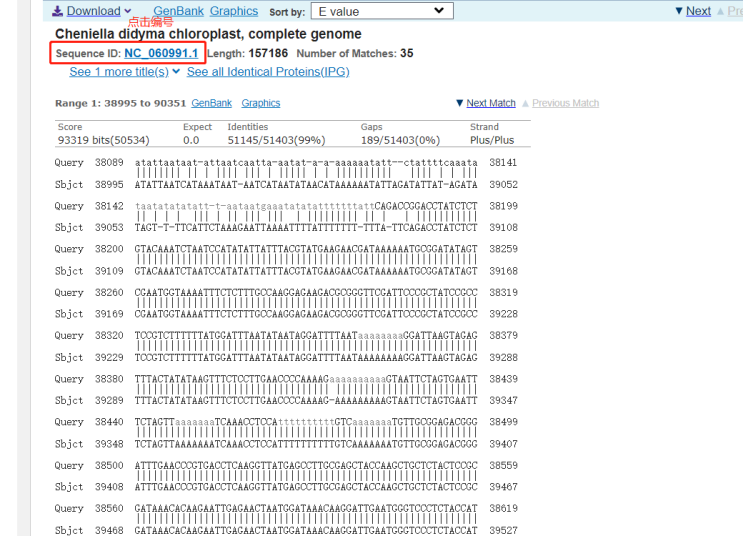Click Sbjct end position 39527
Screen dimensions: 743x536
coord(503,530)
